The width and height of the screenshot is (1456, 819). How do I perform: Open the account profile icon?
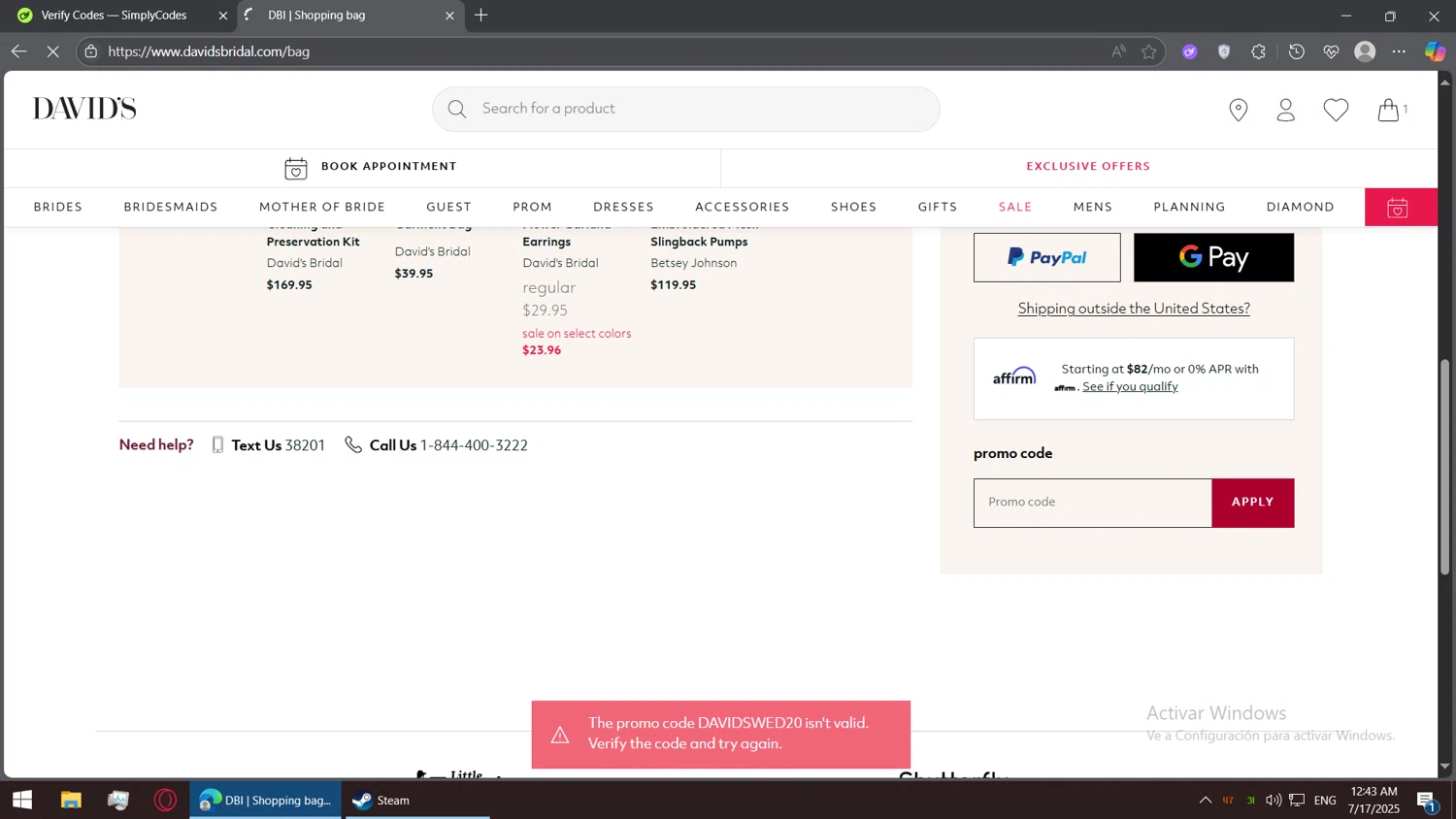[1286, 110]
